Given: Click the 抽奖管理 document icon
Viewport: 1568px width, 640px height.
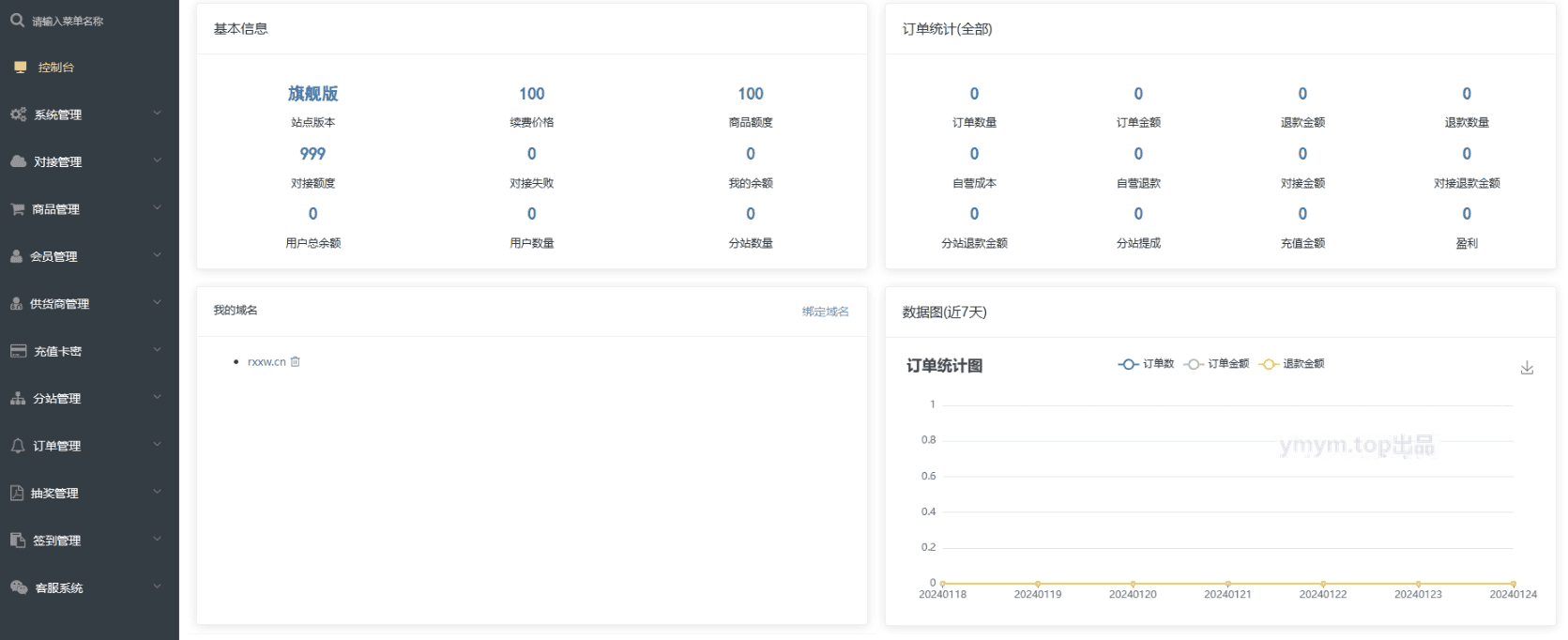Looking at the screenshot, I should point(17,493).
